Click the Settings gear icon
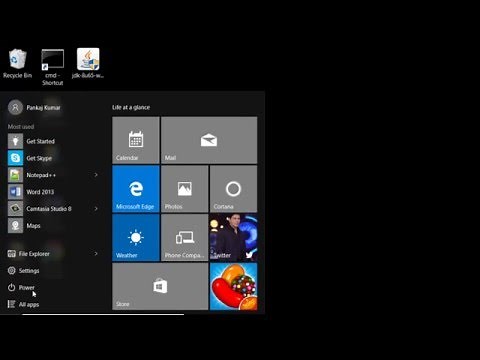Screen dimensions: 480x360 [11, 270]
